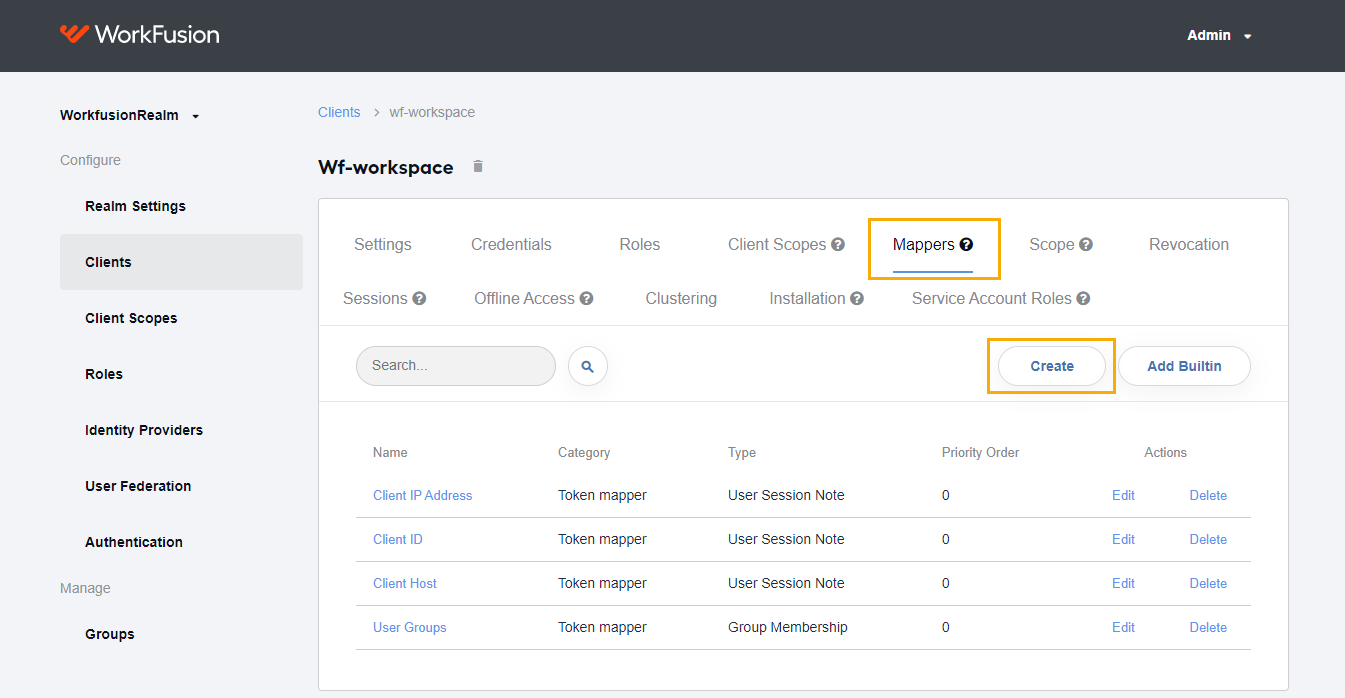The width and height of the screenshot is (1345, 698).
Task: Click the Create mapper button
Action: [x=1052, y=366]
